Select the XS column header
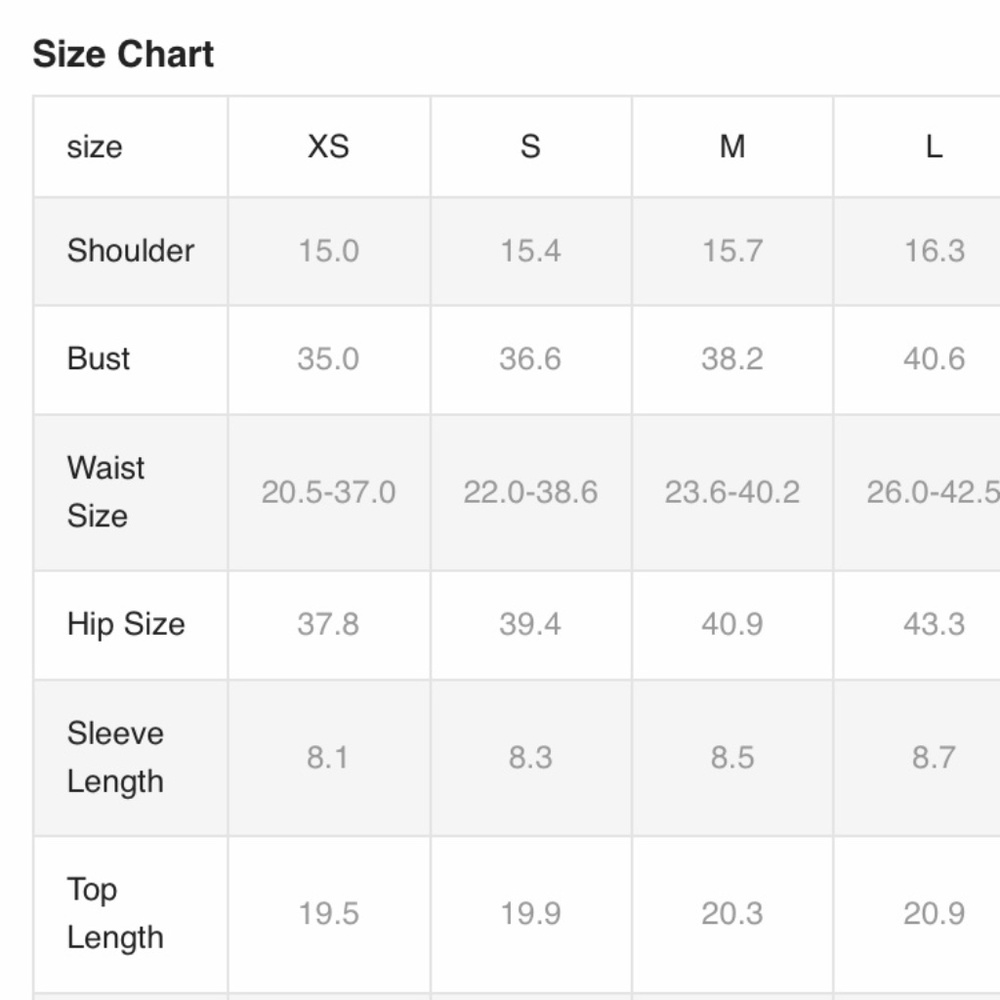Viewport: 1000px width, 1000px height. tap(328, 147)
